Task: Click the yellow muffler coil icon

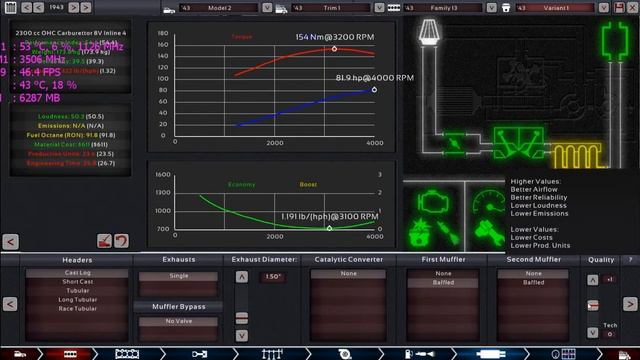Action: [577, 155]
